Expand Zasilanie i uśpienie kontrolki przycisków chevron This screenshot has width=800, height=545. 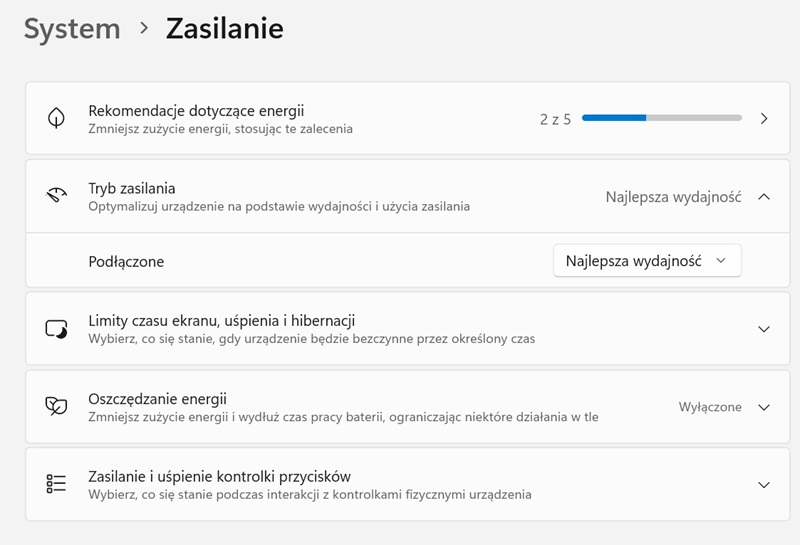coord(764,485)
